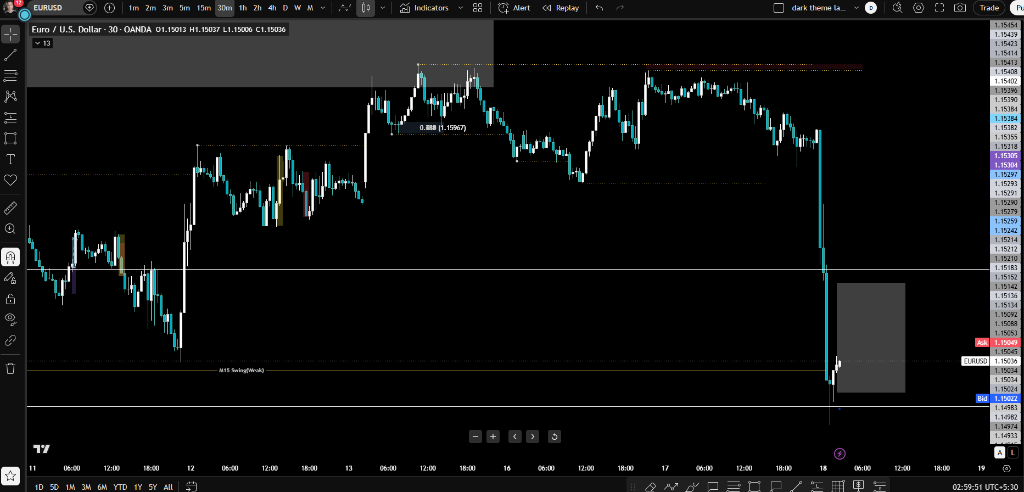Image resolution: width=1024 pixels, height=492 pixels.
Task: Open the forecasting and measurement tools
Action: pos(10,118)
